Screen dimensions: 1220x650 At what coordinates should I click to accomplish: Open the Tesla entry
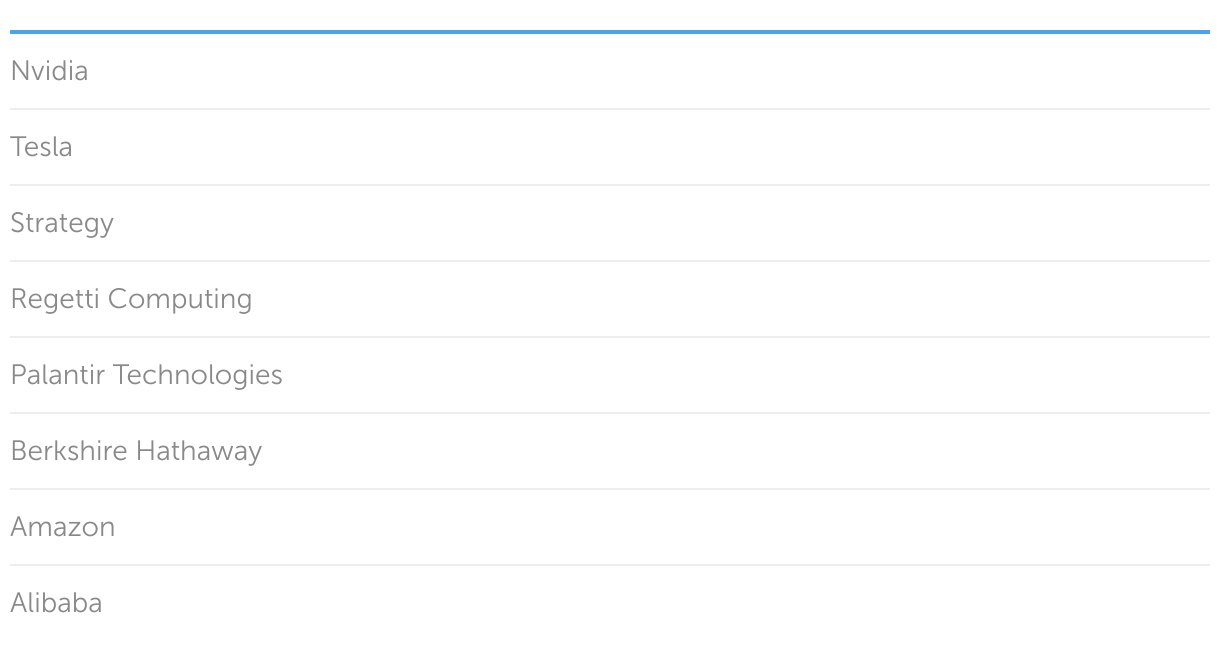[x=41, y=147]
